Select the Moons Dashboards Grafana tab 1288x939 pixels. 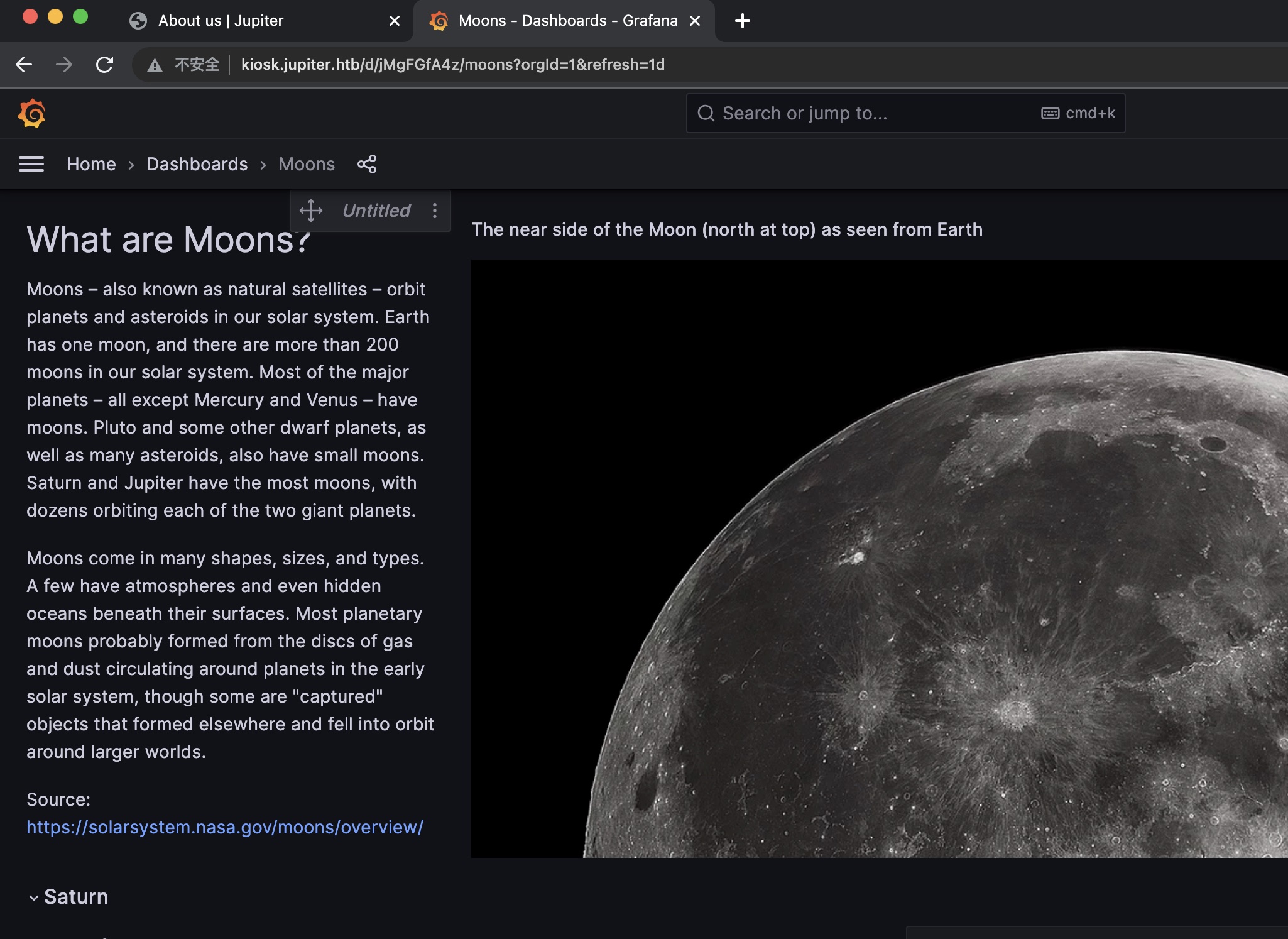(x=567, y=21)
